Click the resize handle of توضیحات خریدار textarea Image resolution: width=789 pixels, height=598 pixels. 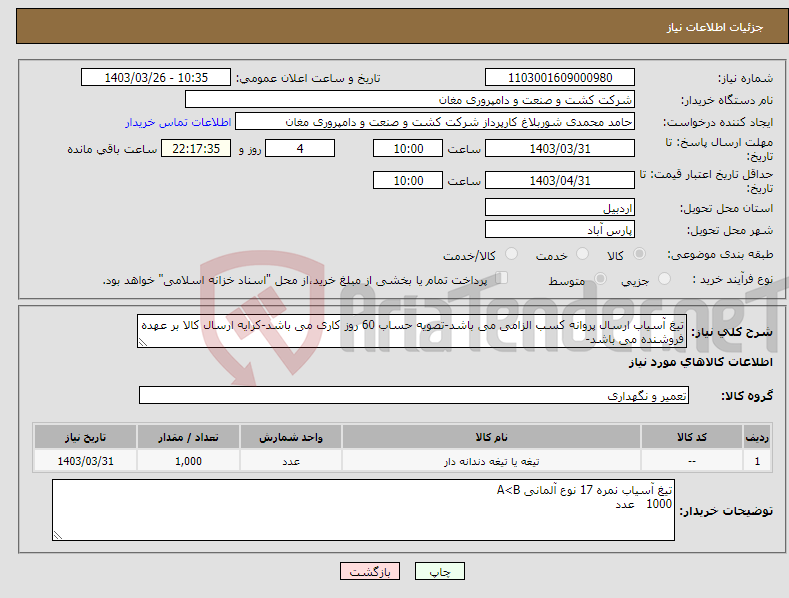pyautogui.click(x=58, y=535)
